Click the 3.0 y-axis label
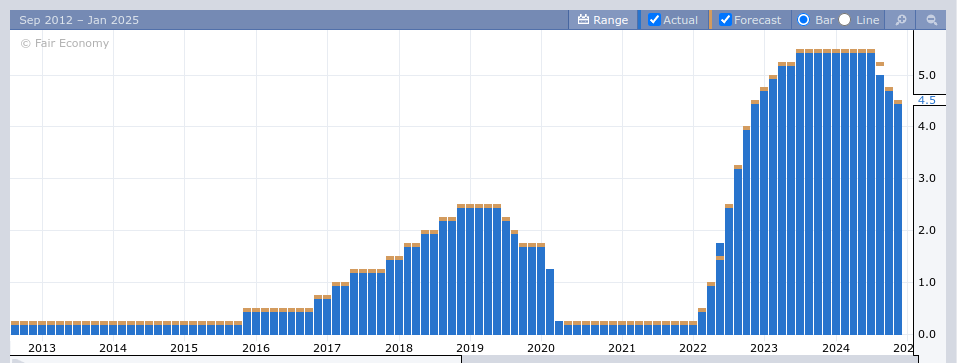The width and height of the screenshot is (957, 363). coord(926,179)
